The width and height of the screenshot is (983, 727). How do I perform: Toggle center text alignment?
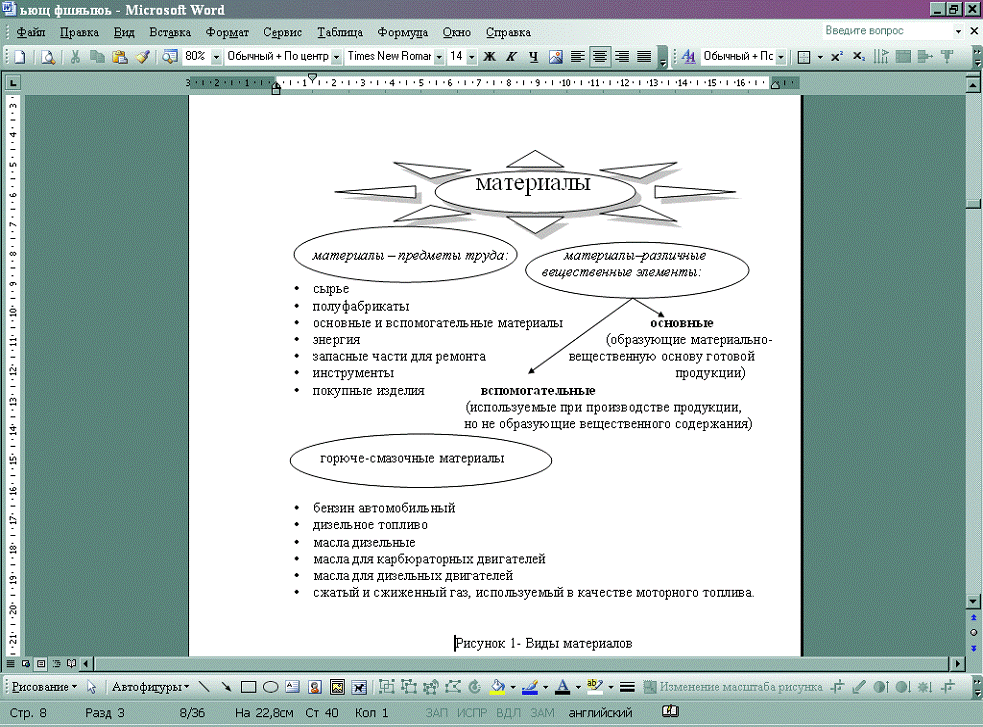[x=600, y=57]
